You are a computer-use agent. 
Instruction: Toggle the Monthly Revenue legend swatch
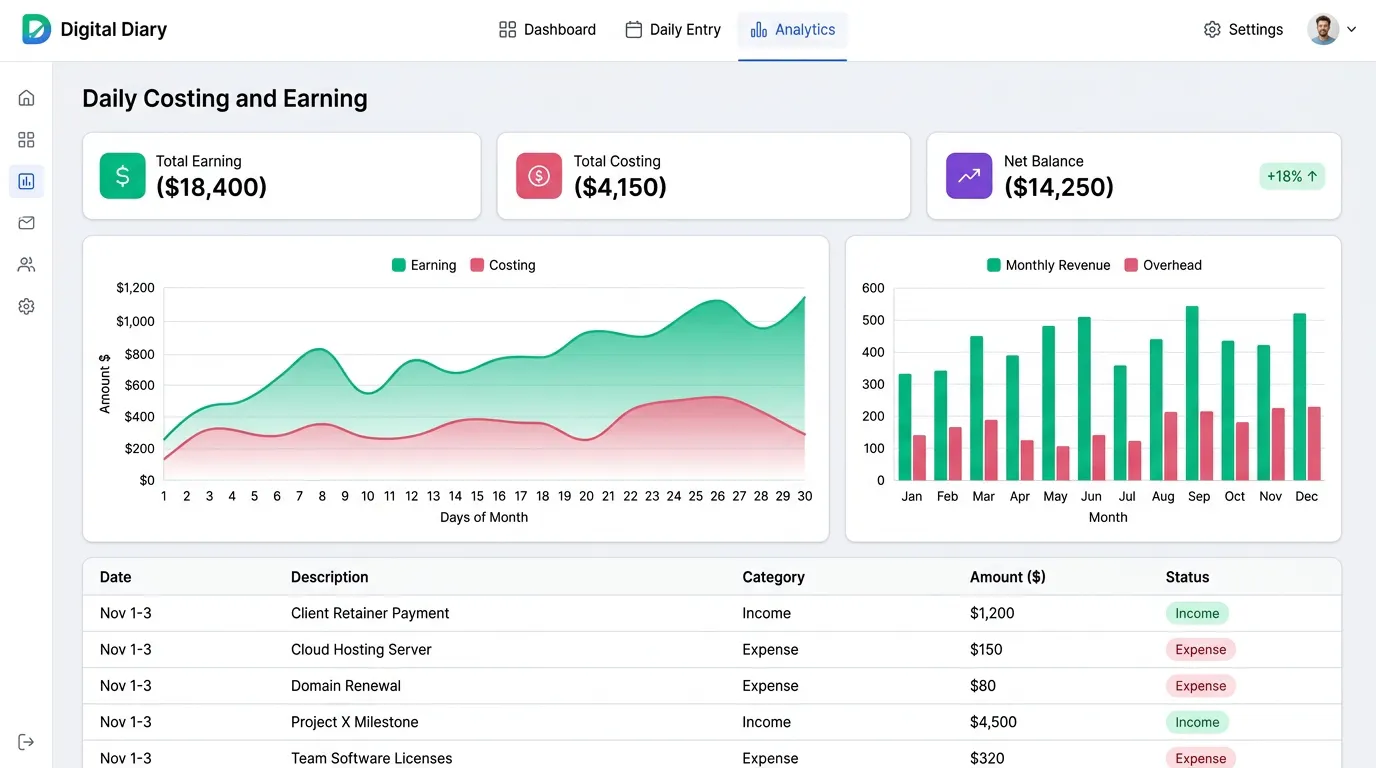[994, 265]
